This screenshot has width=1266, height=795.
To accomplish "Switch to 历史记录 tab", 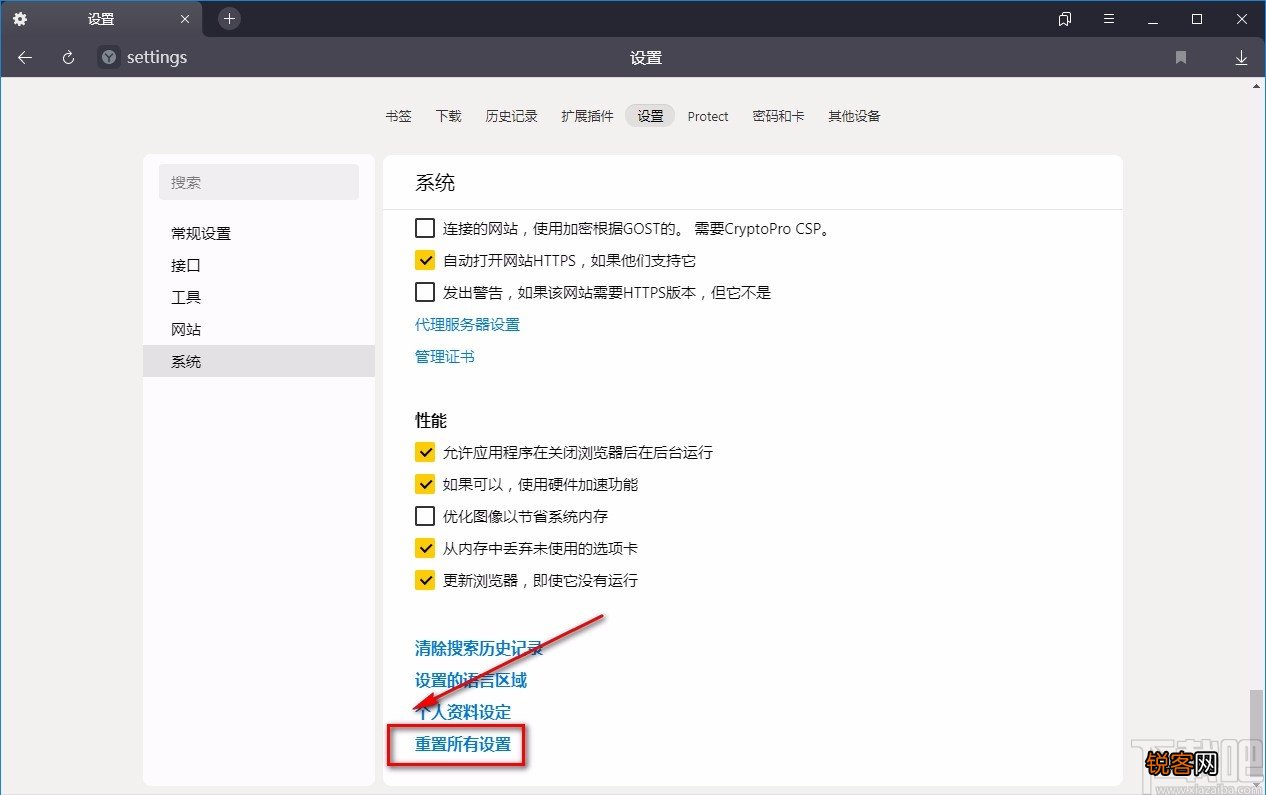I will coord(511,116).
